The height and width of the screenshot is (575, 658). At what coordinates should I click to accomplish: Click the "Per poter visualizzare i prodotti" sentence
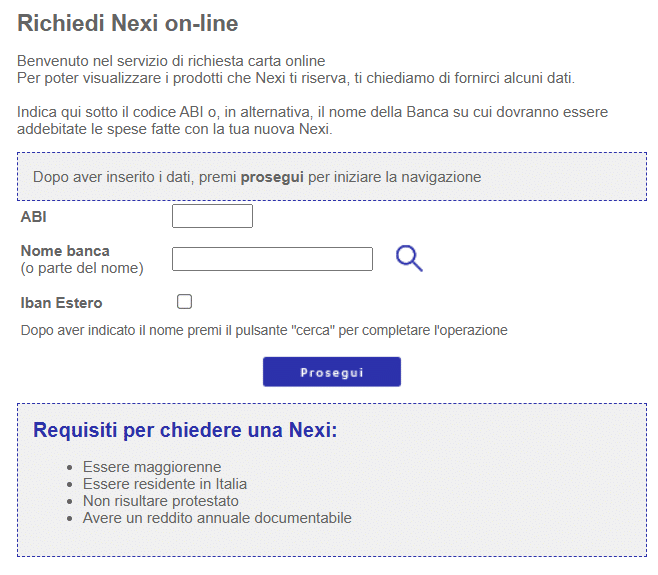[x=296, y=78]
